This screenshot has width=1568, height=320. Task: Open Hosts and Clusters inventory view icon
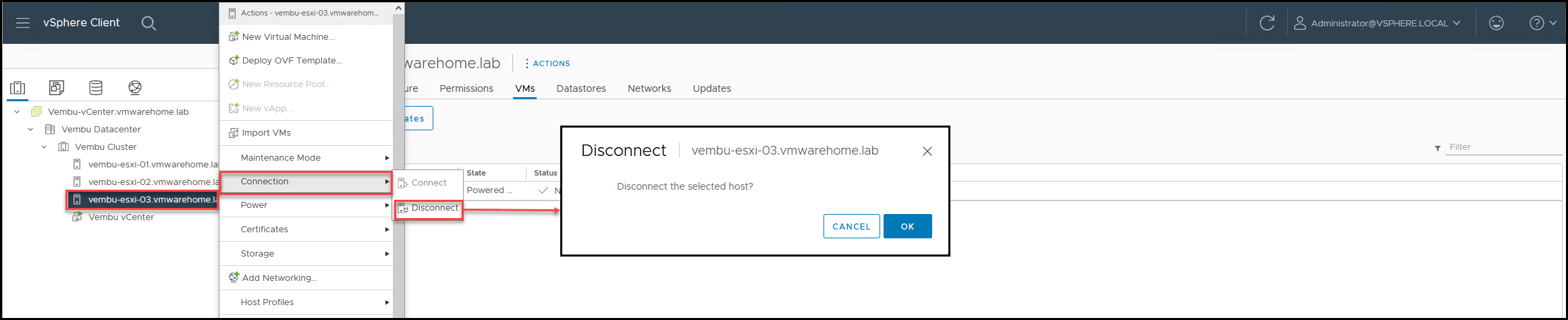[18, 88]
